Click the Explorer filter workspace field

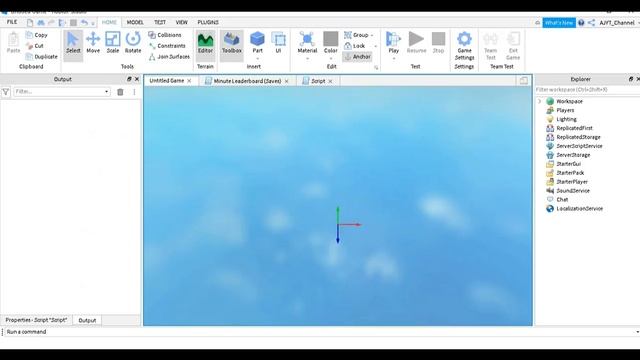[x=588, y=89]
